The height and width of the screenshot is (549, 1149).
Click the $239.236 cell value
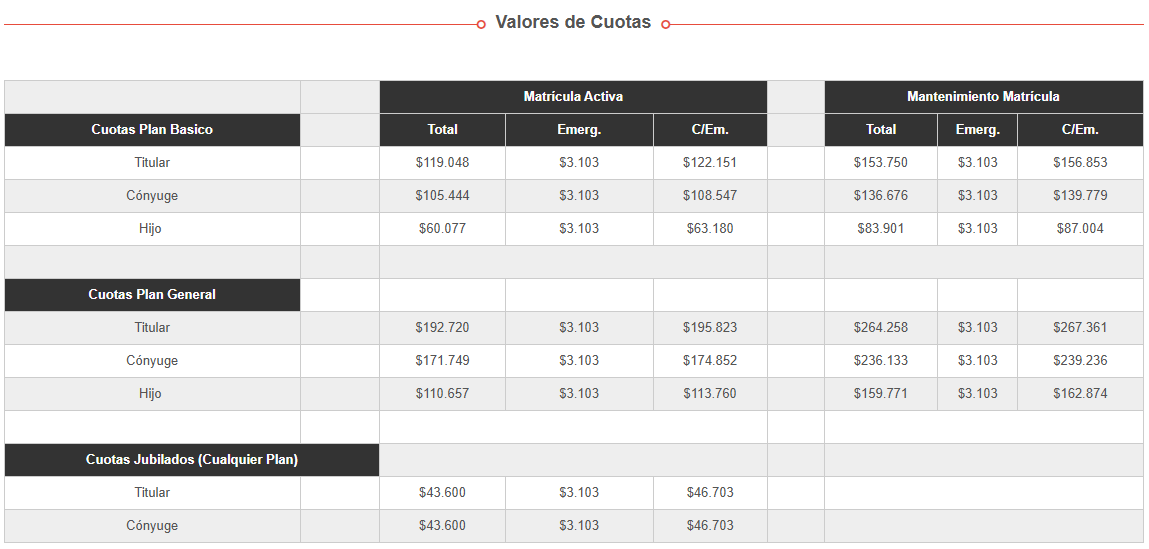1080,361
